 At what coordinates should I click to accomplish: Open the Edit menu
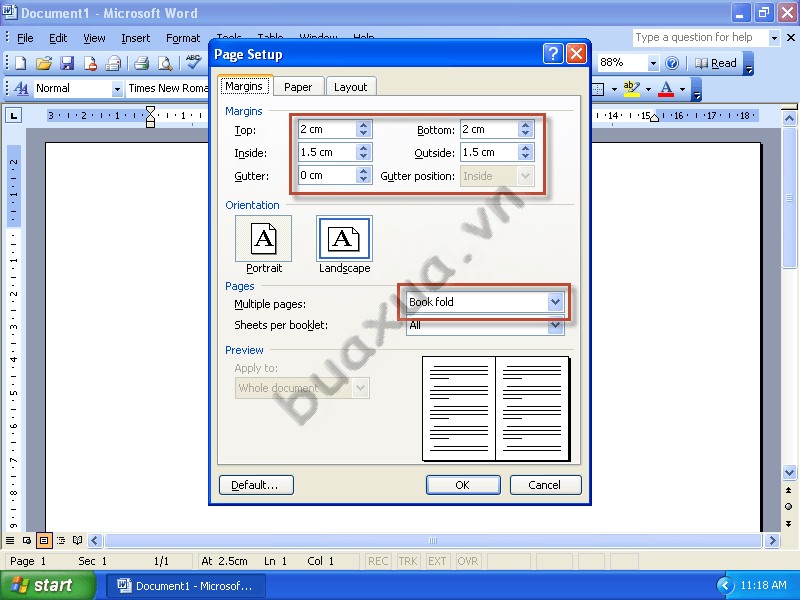(x=58, y=38)
